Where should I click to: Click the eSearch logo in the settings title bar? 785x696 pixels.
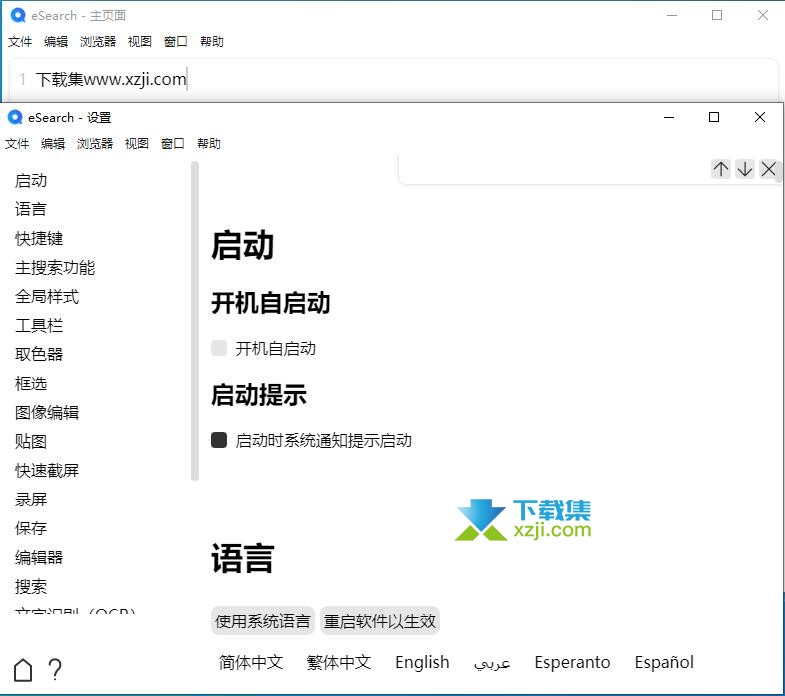pos(15,117)
